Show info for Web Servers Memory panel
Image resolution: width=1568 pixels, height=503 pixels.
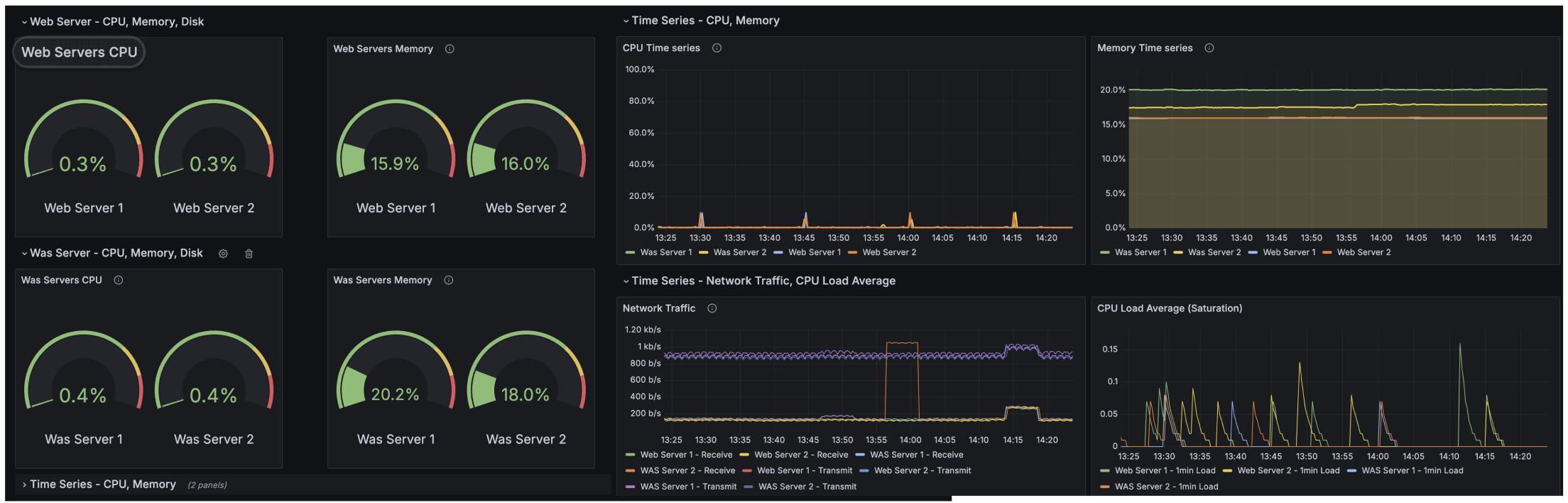click(x=450, y=49)
